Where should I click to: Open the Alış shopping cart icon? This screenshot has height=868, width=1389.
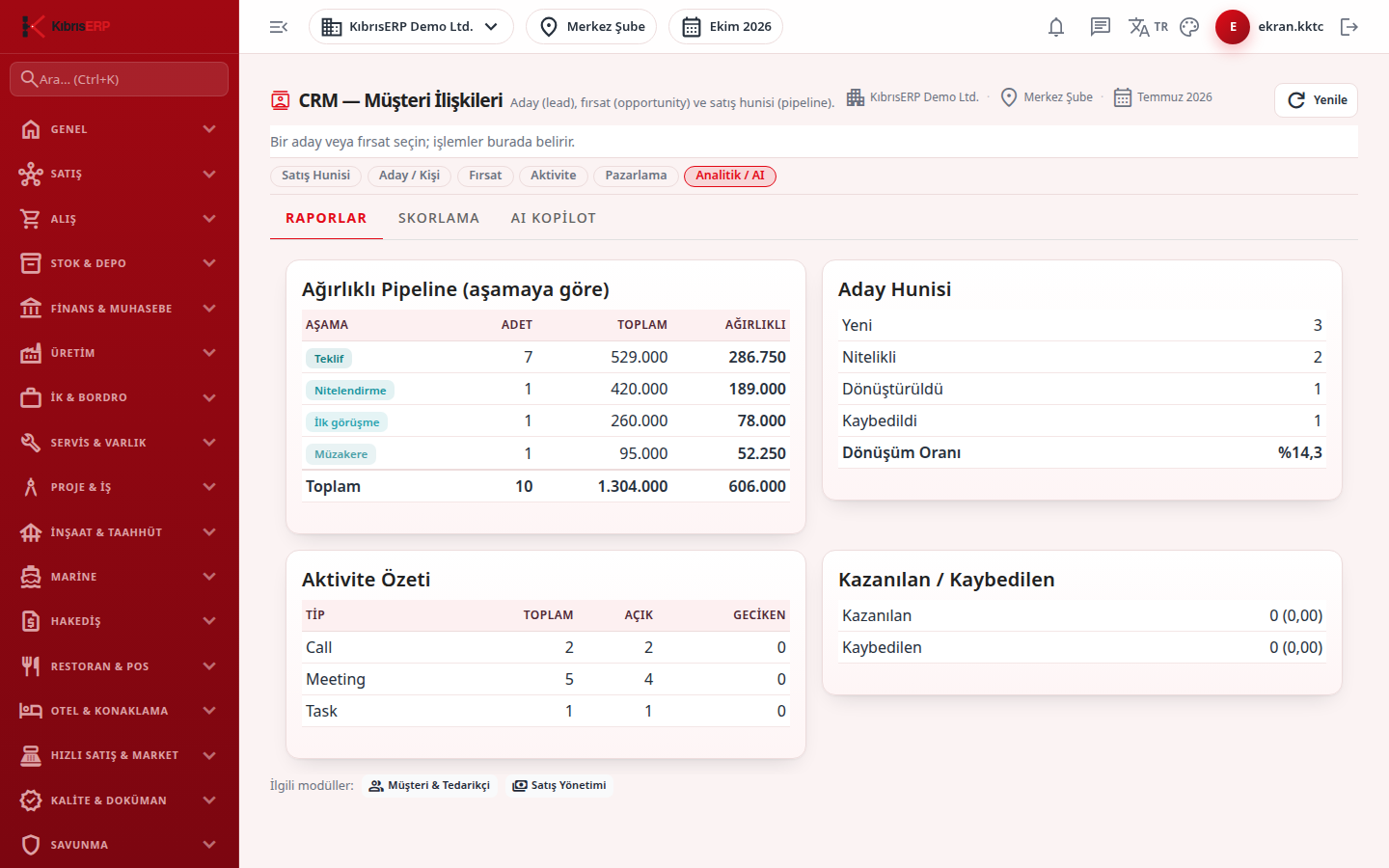pos(31,219)
